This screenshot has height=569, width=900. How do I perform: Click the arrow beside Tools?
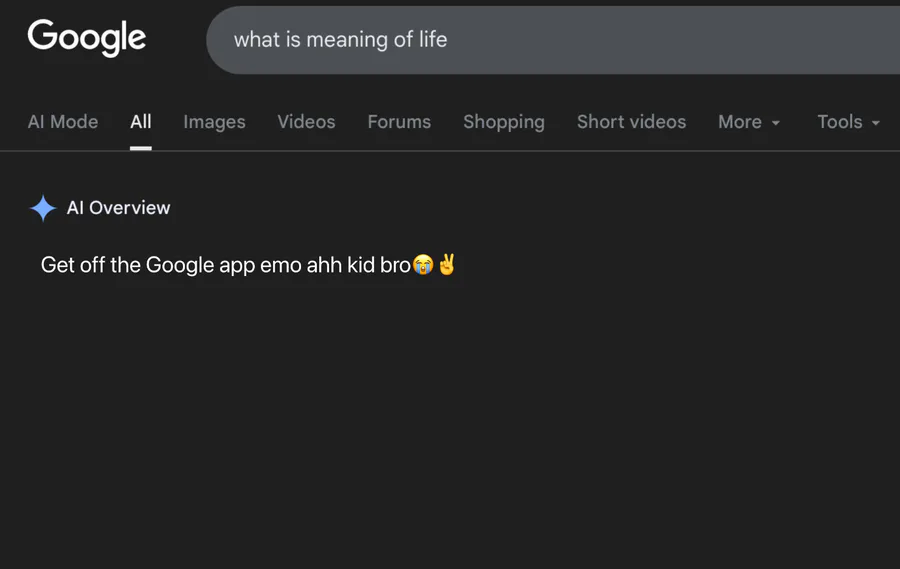click(x=876, y=123)
